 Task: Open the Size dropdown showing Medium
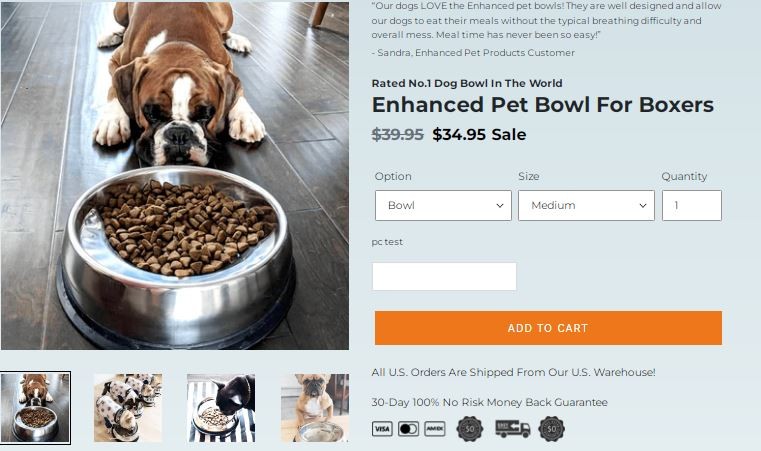[x=586, y=206]
